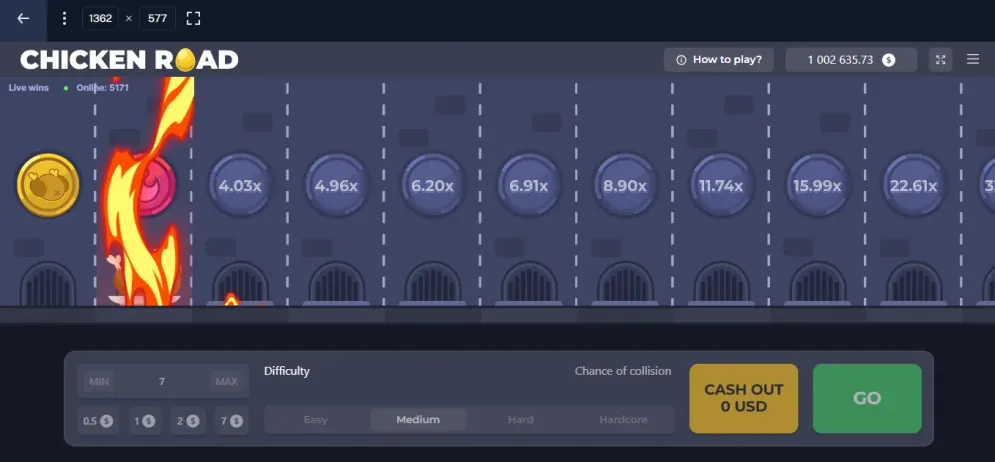Select Medium difficulty

tap(418, 419)
